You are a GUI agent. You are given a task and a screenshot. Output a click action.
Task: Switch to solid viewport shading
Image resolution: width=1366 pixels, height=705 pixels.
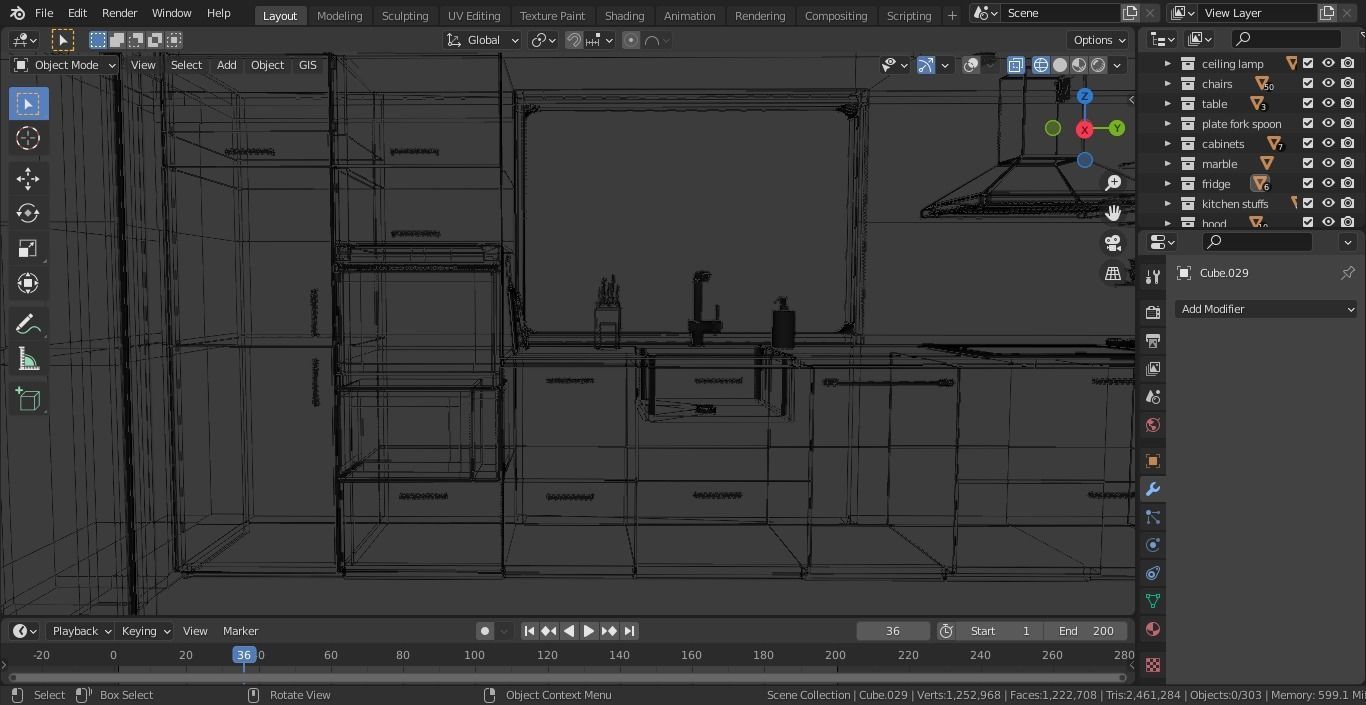1060,65
